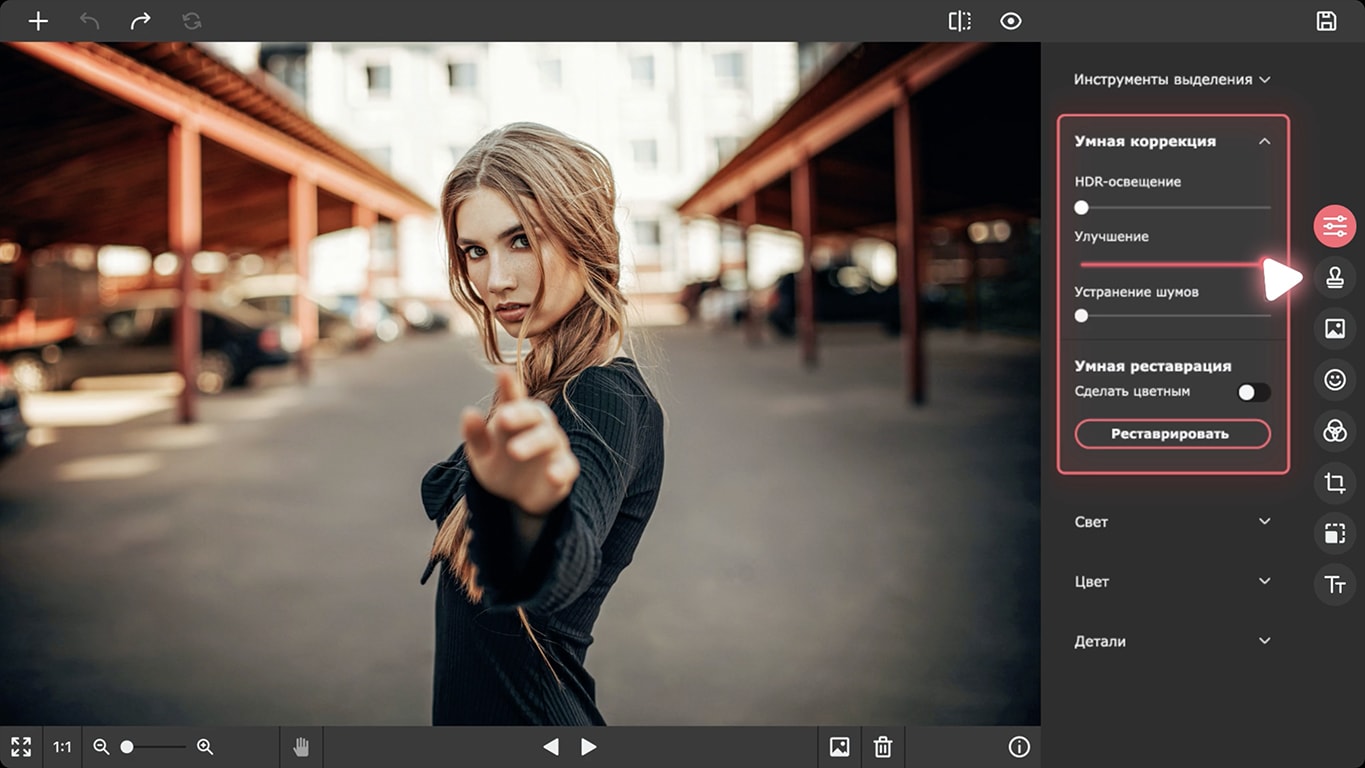
Task: Click the plus icon to add a photo
Action: click(38, 21)
